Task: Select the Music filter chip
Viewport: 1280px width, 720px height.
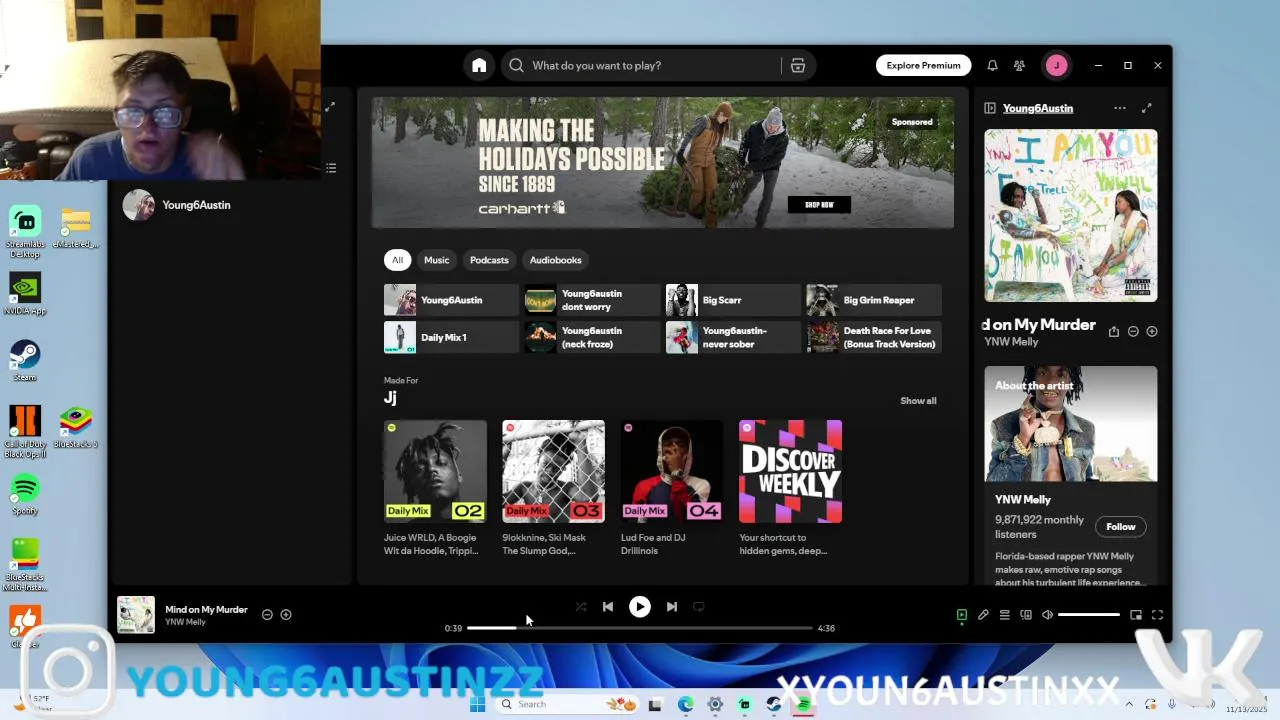Action: coord(436,260)
